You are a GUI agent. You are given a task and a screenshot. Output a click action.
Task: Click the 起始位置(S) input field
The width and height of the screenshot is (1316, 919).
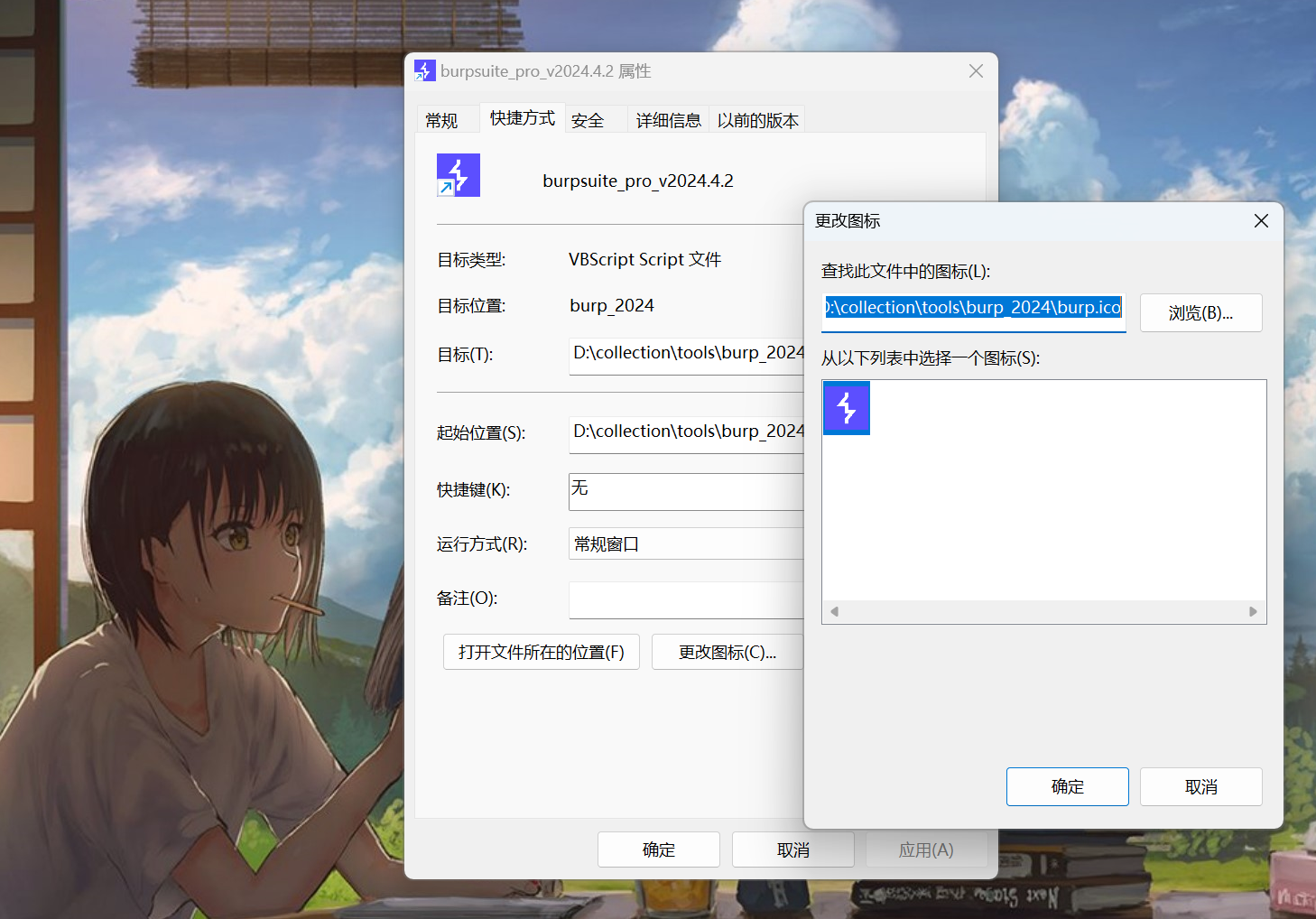[x=686, y=434]
